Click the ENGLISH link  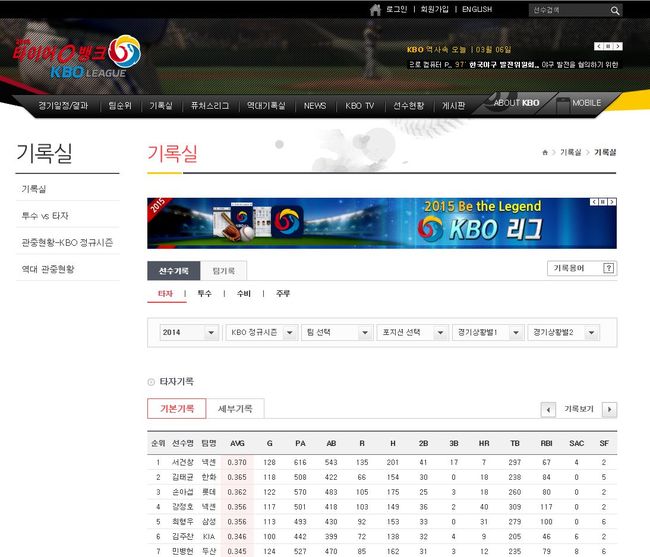[476, 10]
